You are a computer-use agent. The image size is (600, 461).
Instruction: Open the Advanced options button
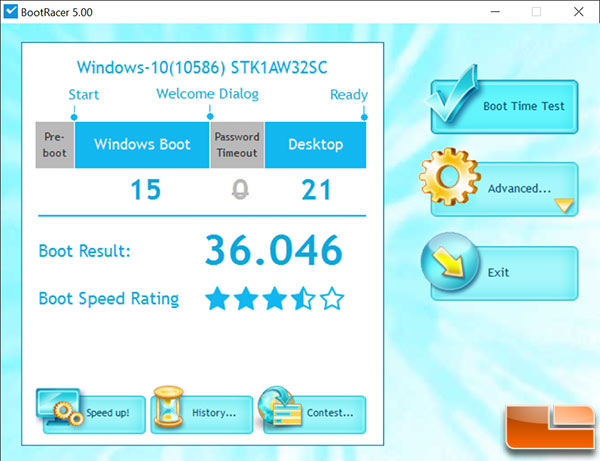pos(504,189)
